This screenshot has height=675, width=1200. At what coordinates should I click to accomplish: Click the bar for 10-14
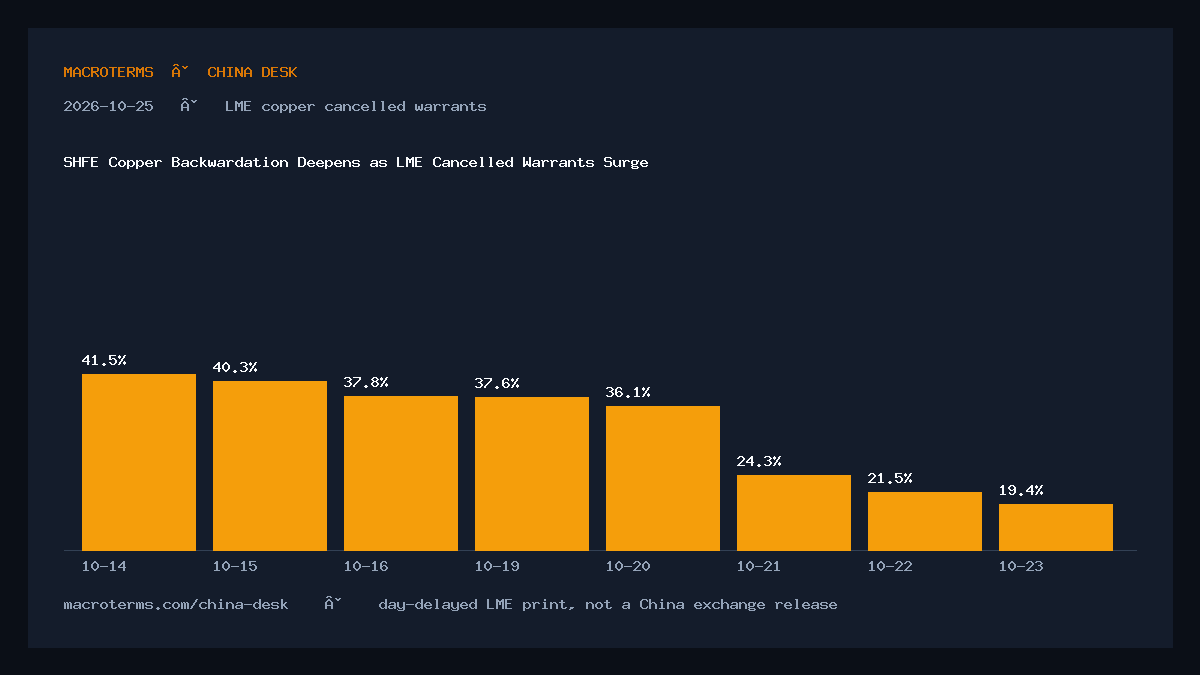pos(139,462)
